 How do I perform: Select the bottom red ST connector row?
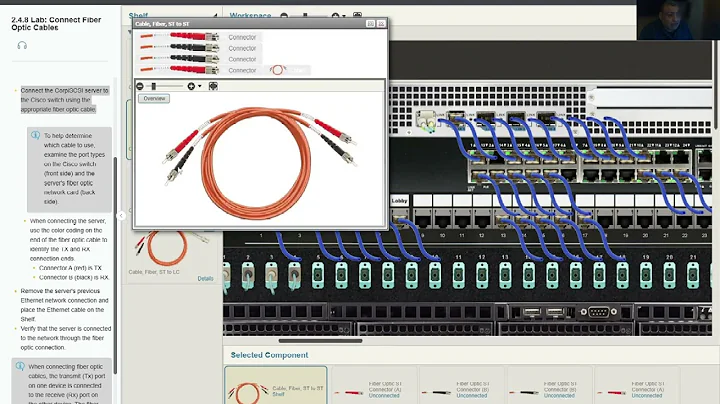[x=200, y=70]
